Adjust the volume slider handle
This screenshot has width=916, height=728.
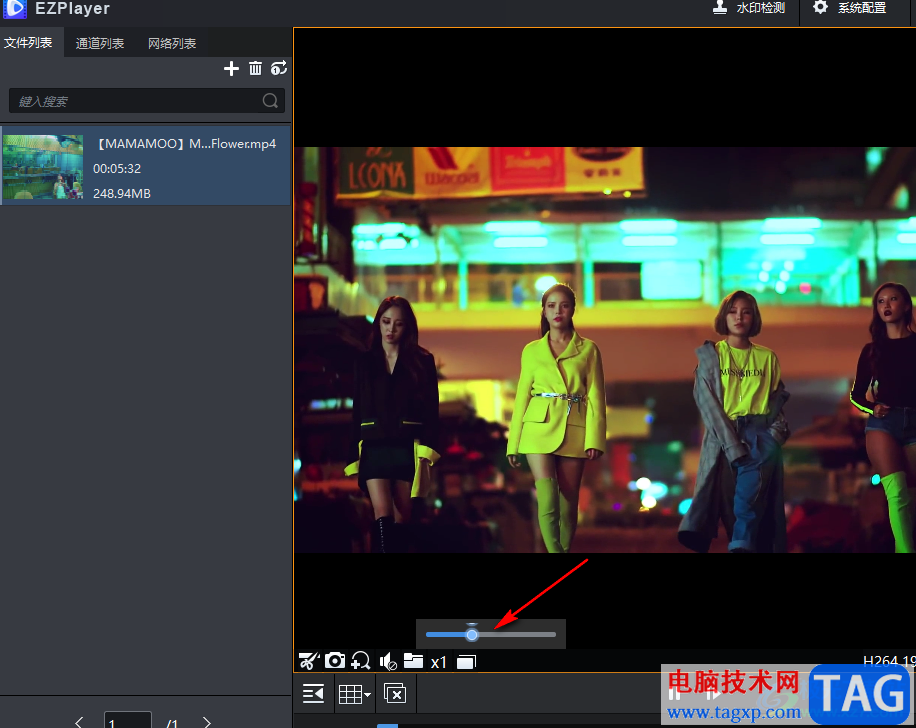click(x=472, y=635)
